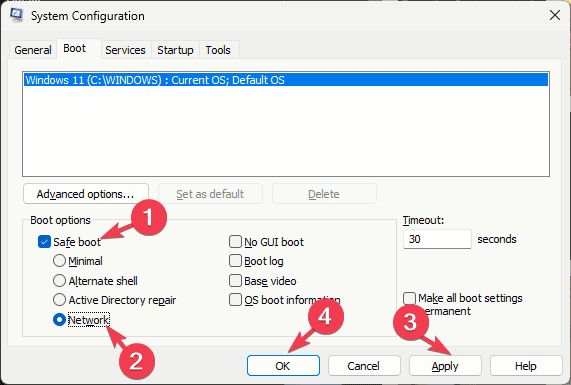Turn on Boot log checkbox
The width and height of the screenshot is (571, 385).
point(235,261)
